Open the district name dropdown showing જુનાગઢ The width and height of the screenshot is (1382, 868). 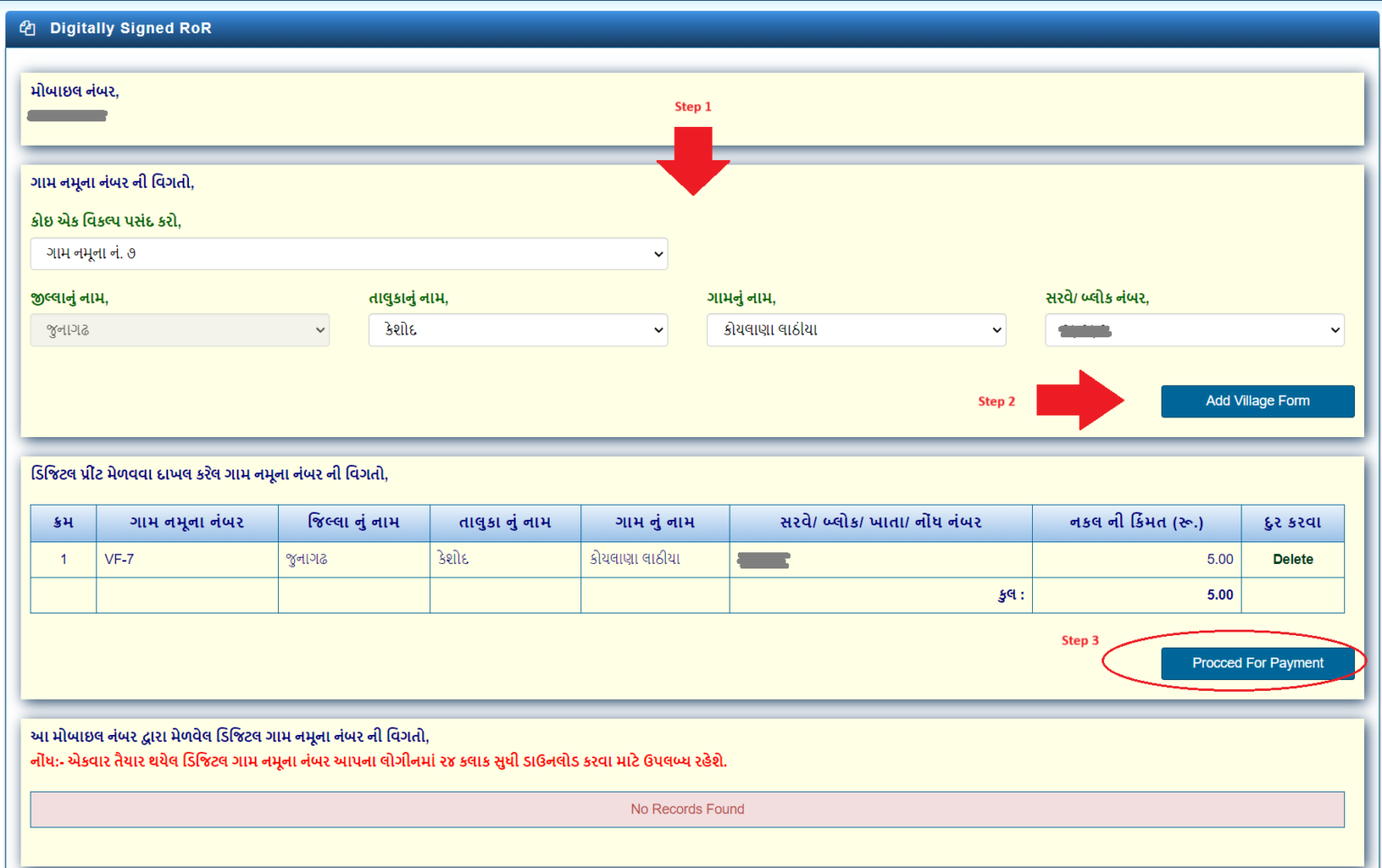180,330
